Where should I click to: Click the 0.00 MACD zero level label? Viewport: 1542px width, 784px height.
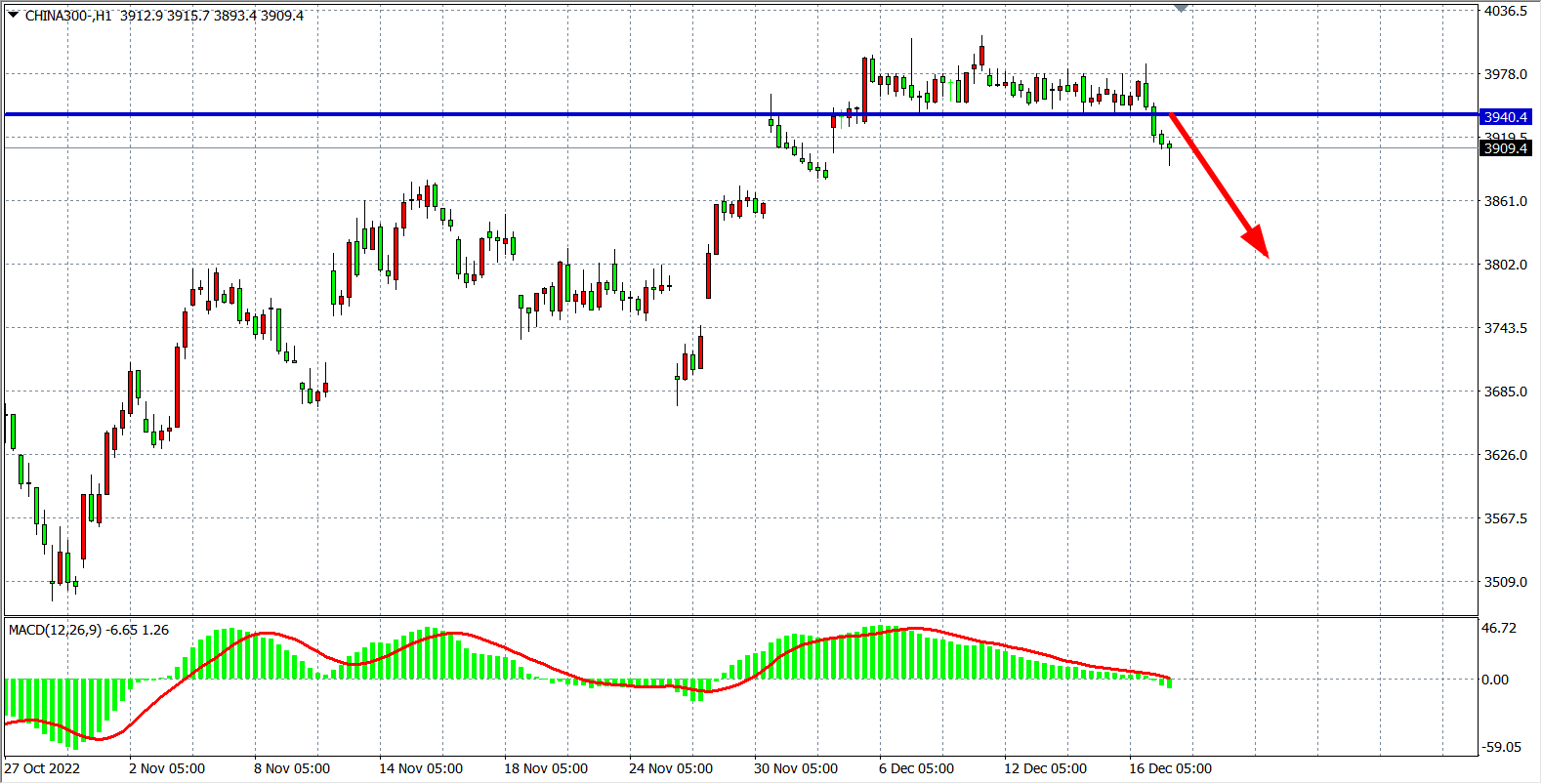(x=1495, y=680)
